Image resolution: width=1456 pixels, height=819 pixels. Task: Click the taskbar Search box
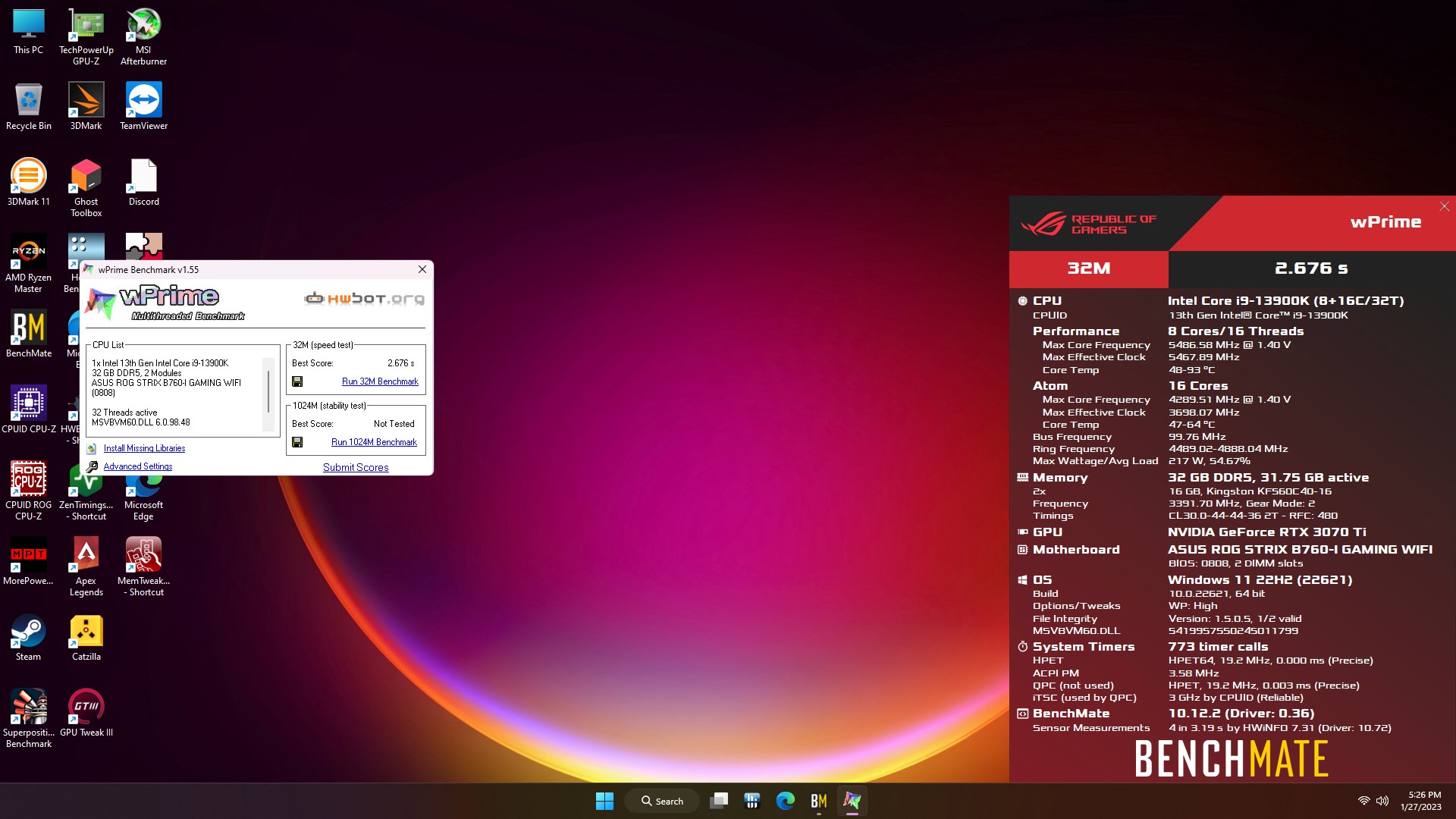point(662,801)
